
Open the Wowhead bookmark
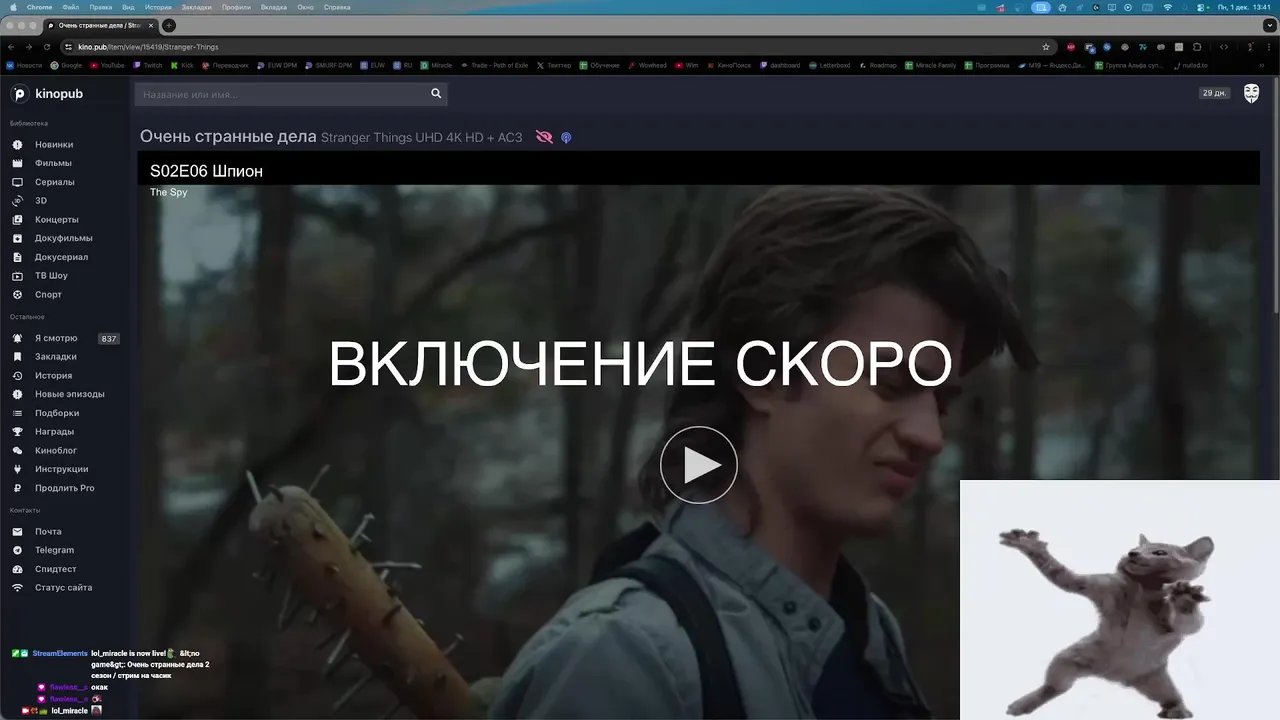tap(647, 65)
